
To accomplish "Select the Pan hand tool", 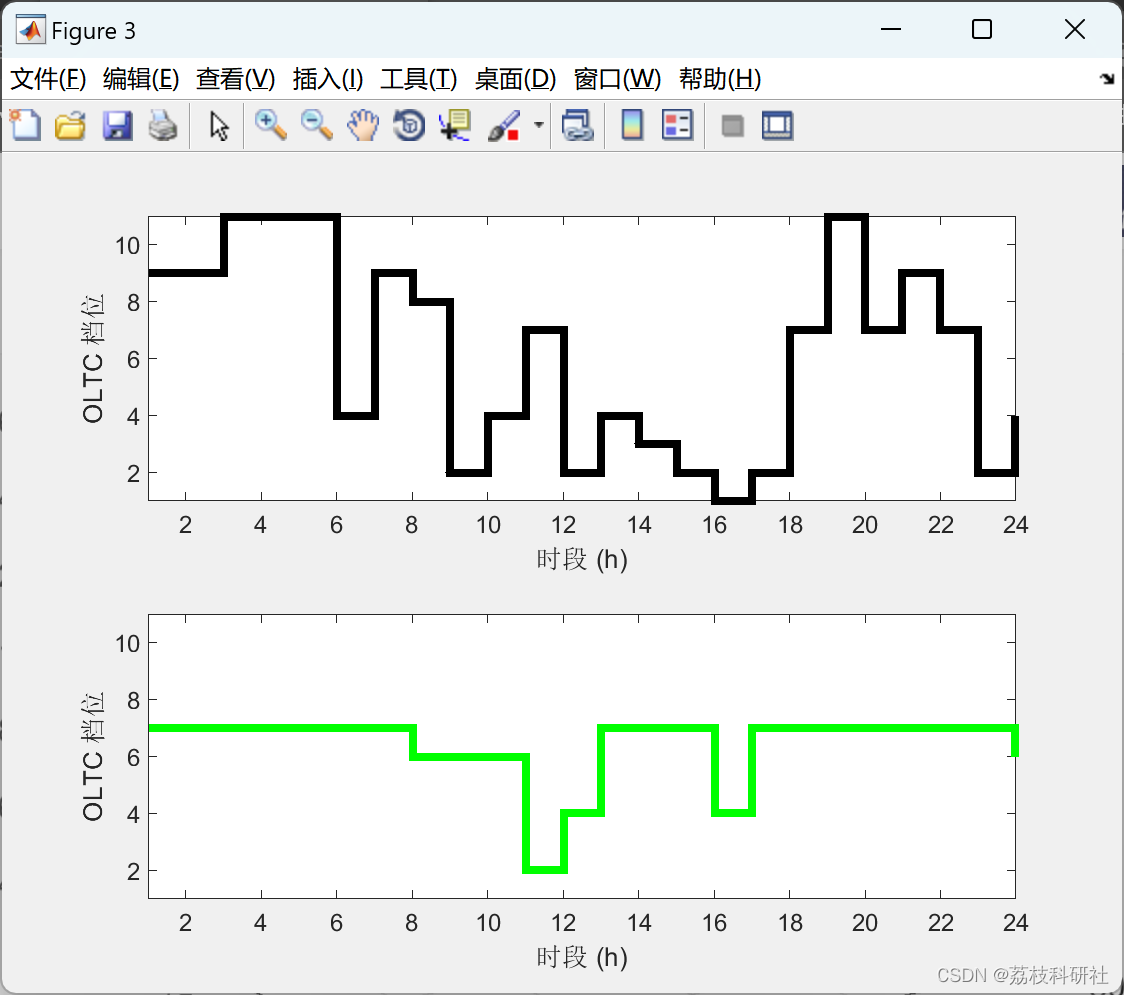I will click(363, 125).
